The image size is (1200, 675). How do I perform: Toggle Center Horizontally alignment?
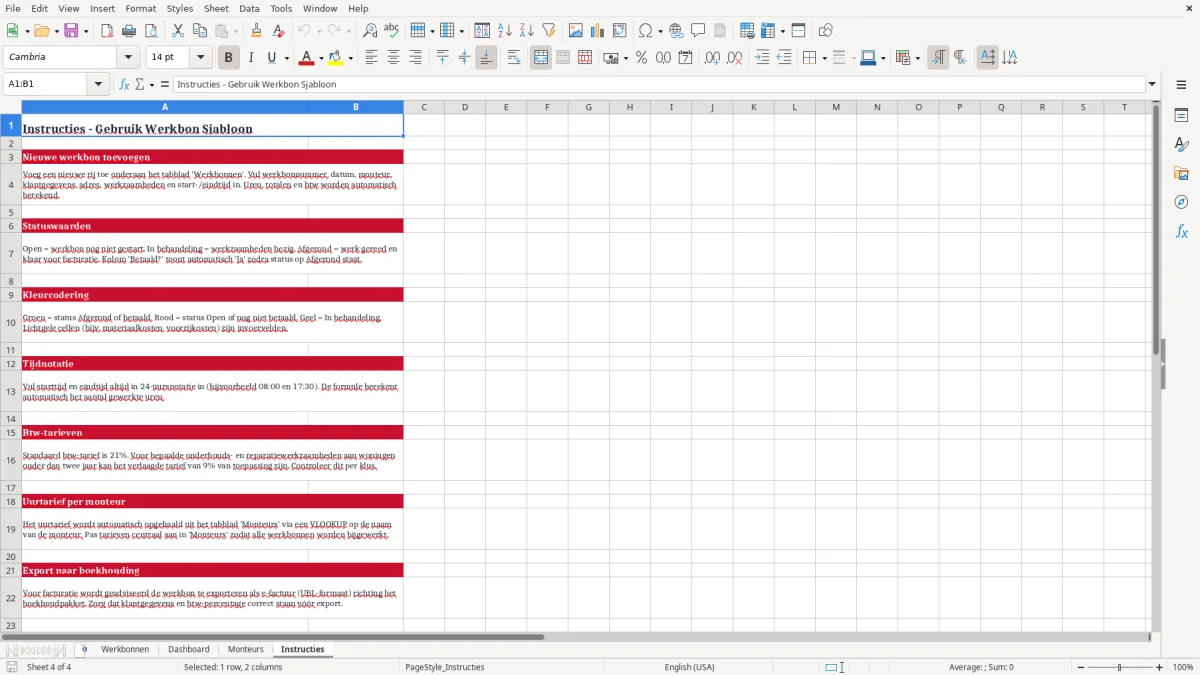coord(393,58)
